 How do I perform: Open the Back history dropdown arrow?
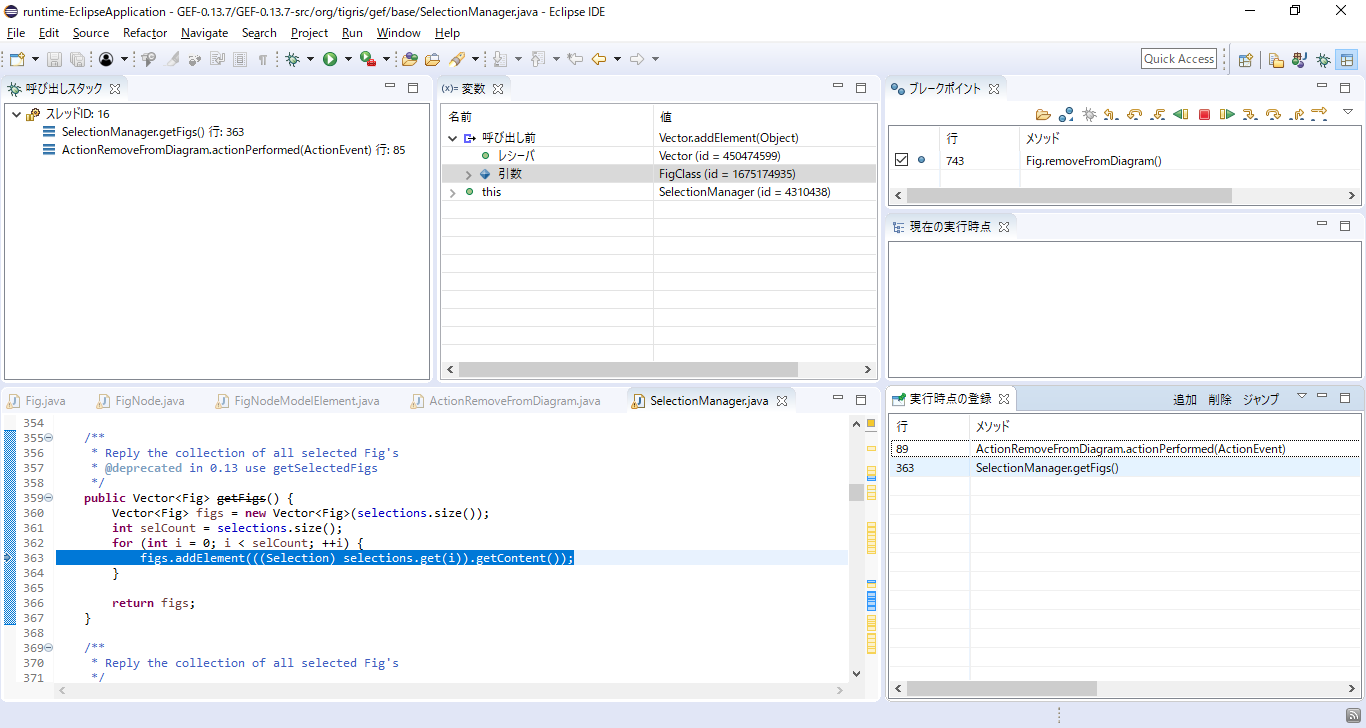pyautogui.click(x=617, y=59)
